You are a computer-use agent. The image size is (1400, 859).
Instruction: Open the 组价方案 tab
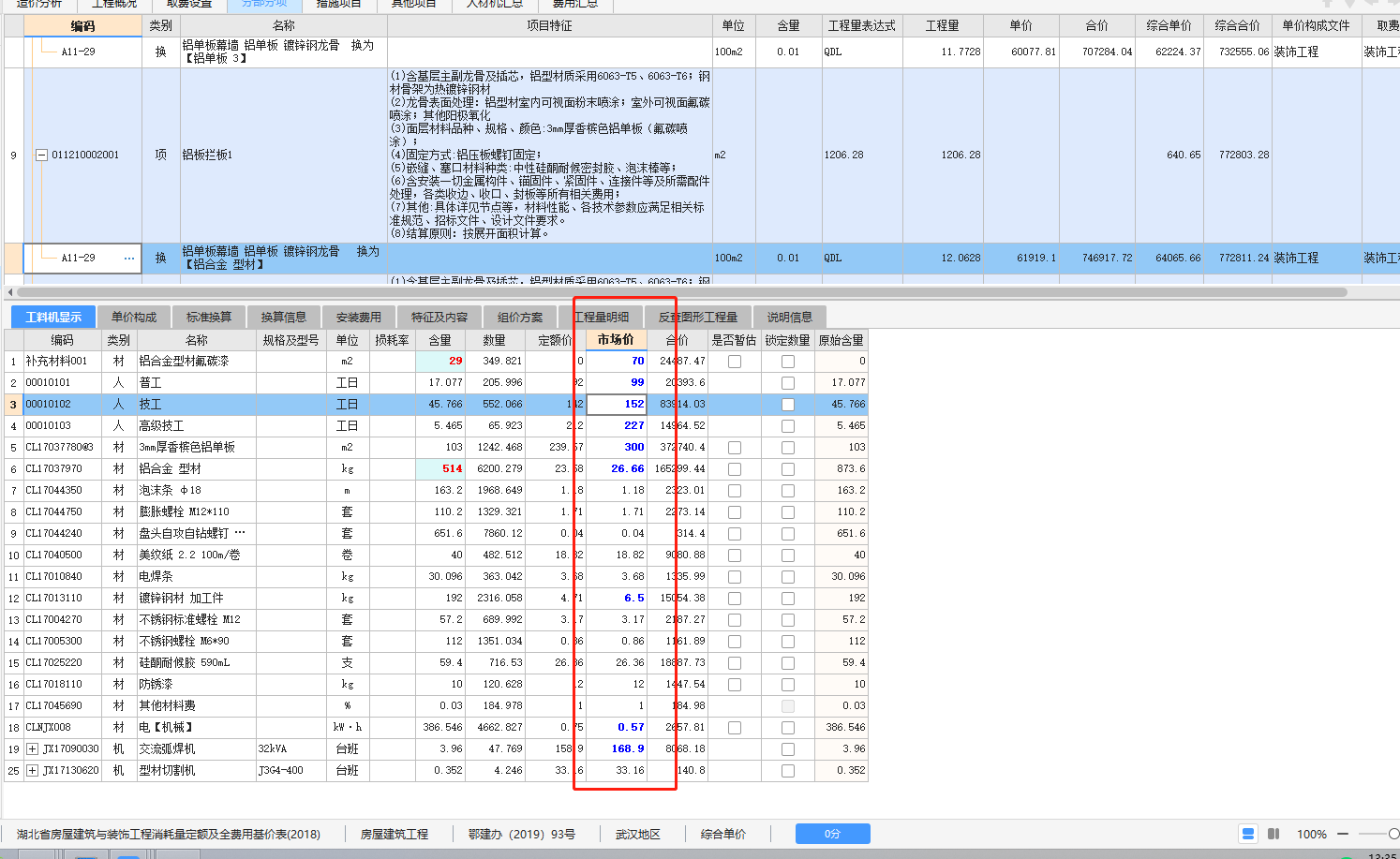tap(520, 317)
